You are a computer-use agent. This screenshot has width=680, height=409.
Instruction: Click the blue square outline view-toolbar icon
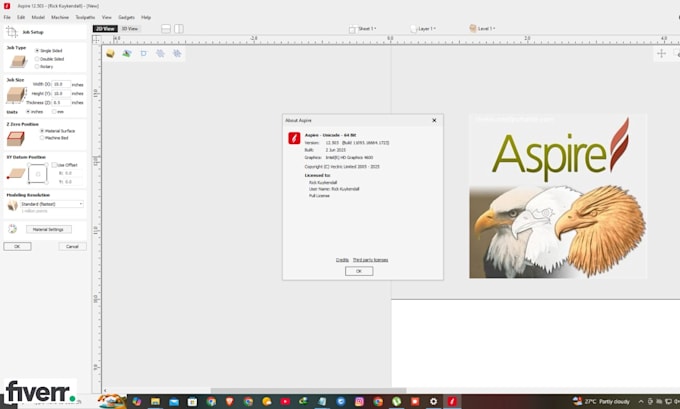[144, 53]
